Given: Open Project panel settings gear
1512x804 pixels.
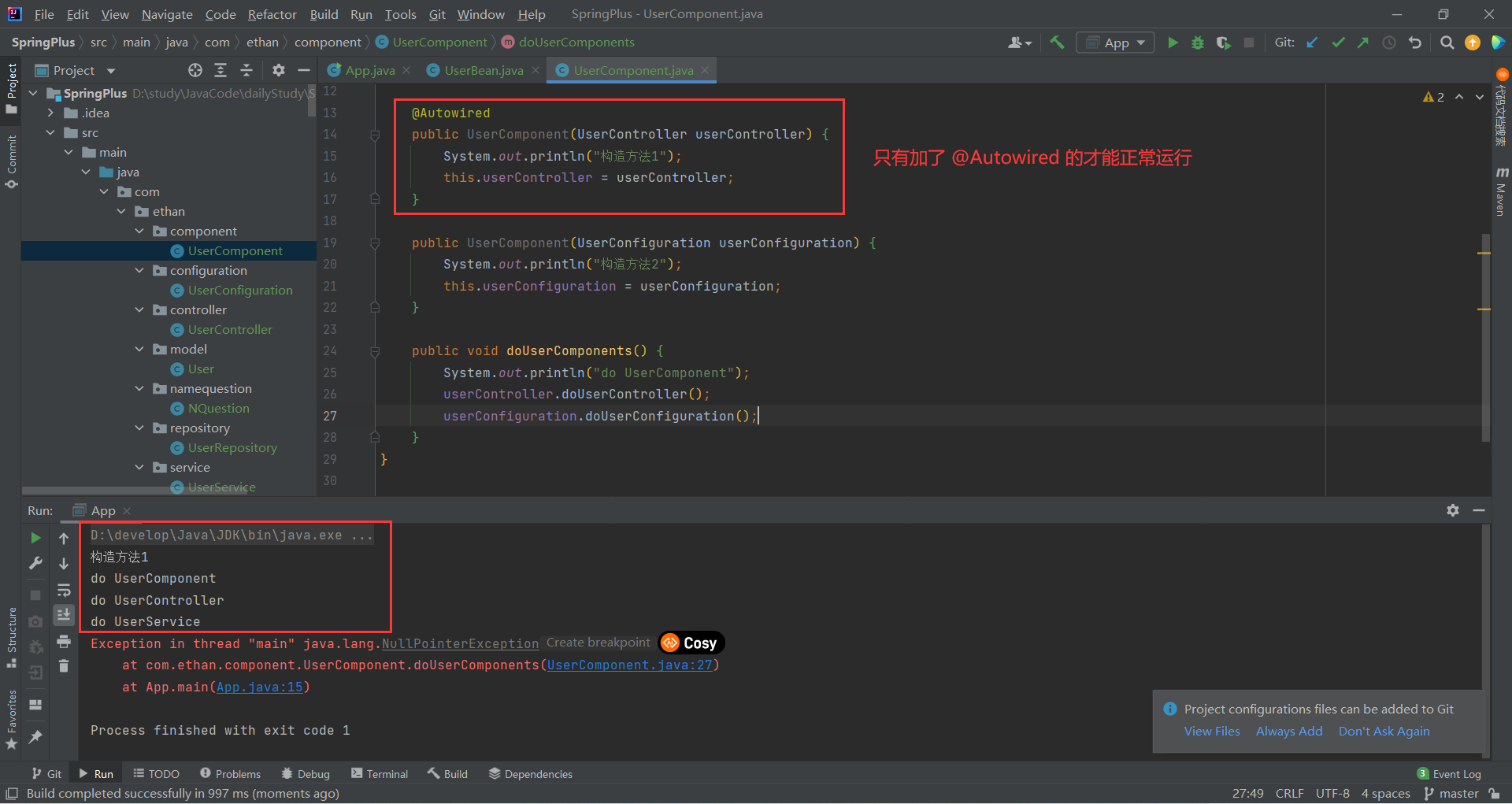Looking at the screenshot, I should tap(278, 70).
